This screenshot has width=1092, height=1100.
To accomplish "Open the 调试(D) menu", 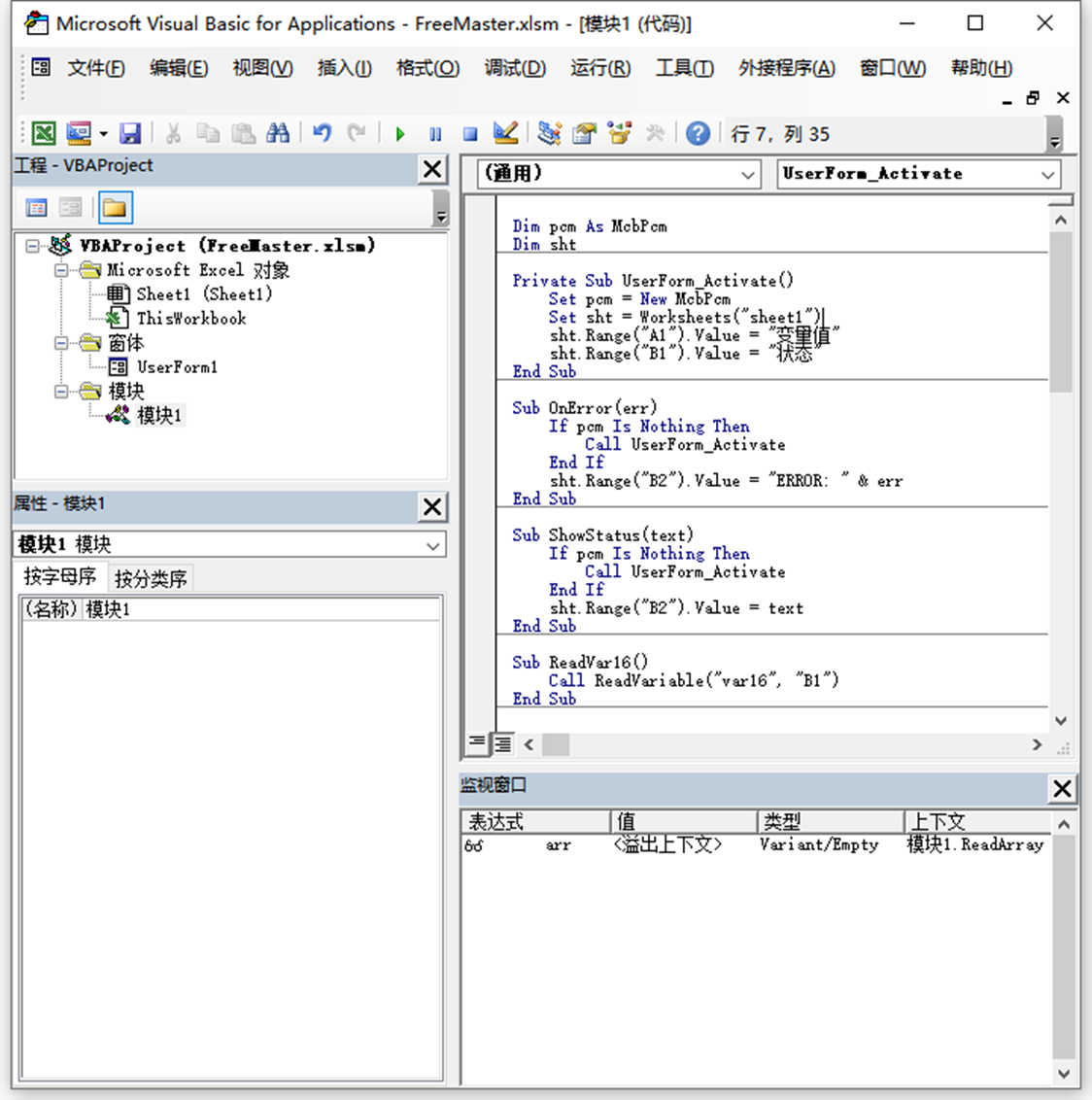I will coord(515,68).
